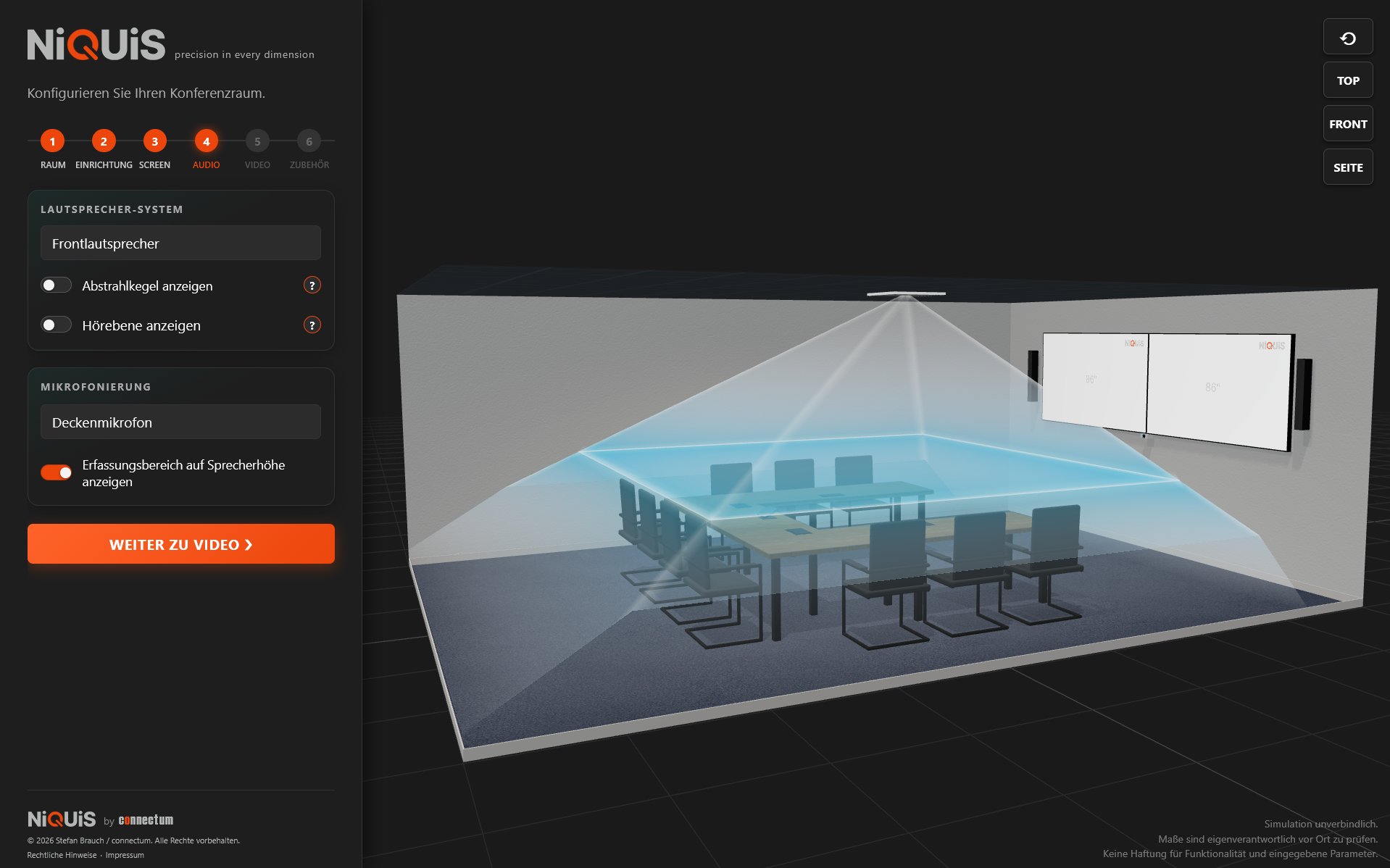Open help for Hörebene anzeigen
This screenshot has width=1390, height=868.
click(312, 325)
